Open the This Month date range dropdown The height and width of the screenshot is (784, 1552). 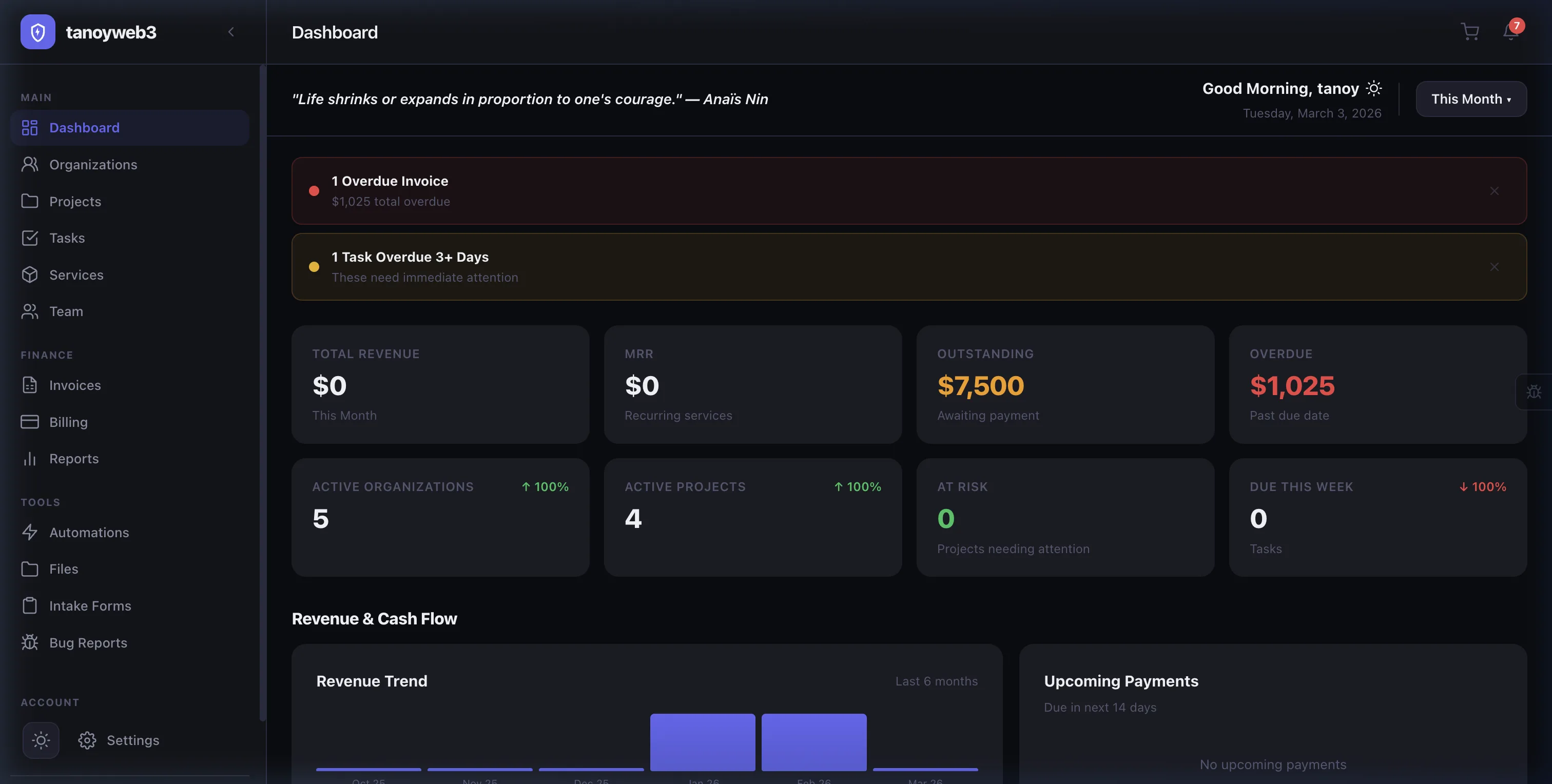pyautogui.click(x=1471, y=99)
